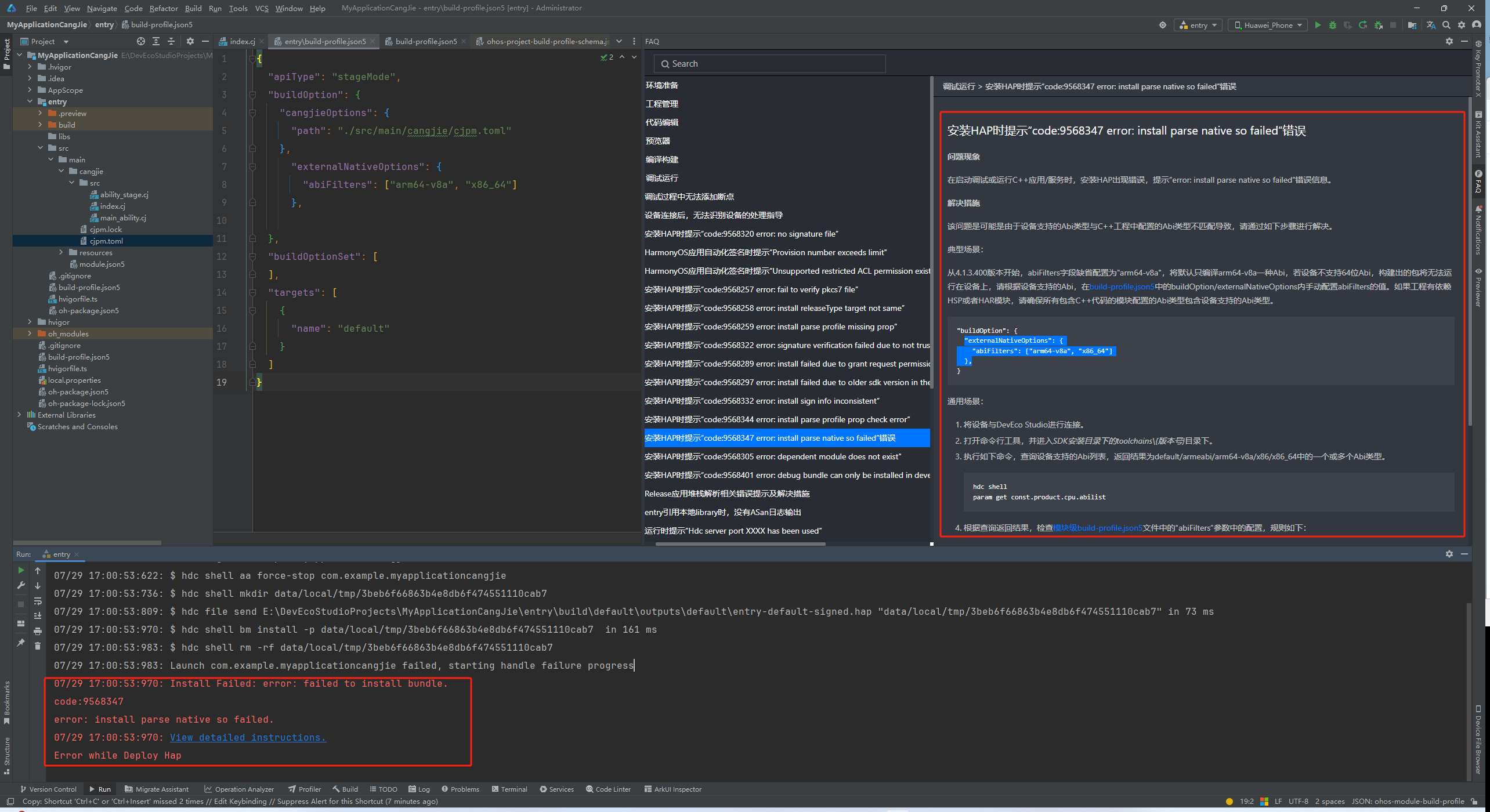Click 'View detailed instructions.' link
This screenshot has width=1490, height=812.
point(248,737)
